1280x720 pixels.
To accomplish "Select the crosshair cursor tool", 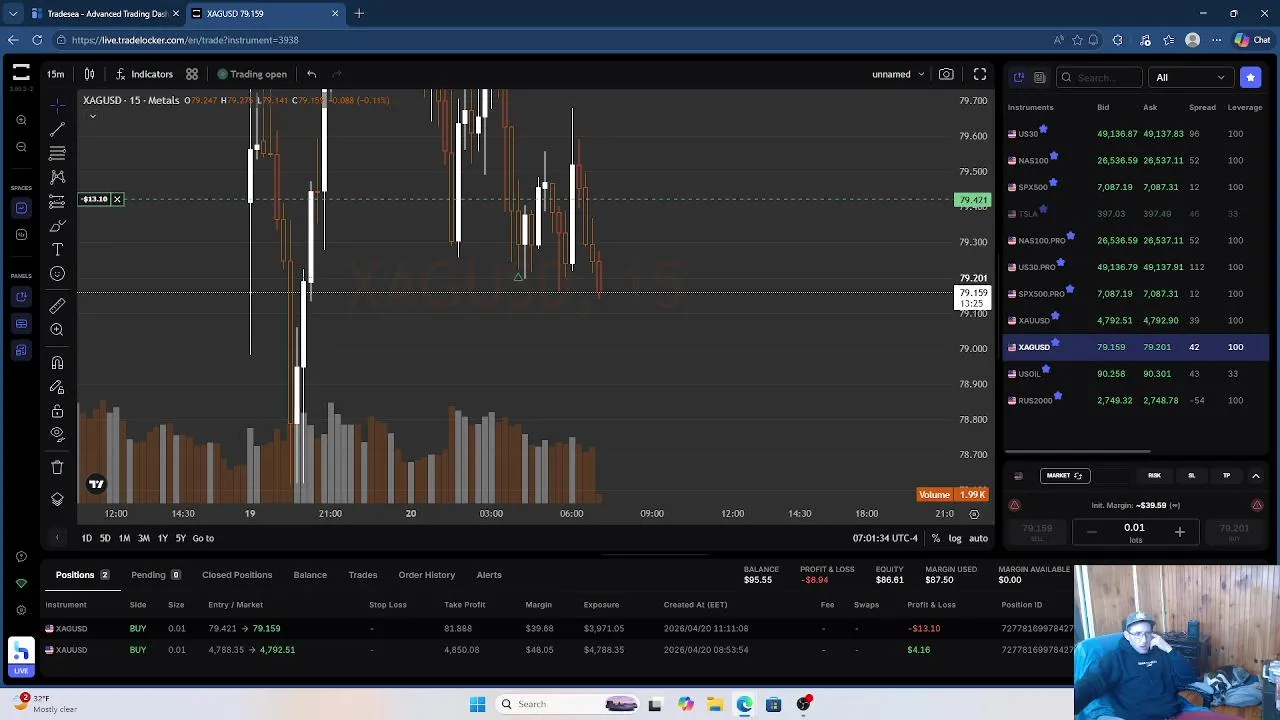I will pos(57,105).
